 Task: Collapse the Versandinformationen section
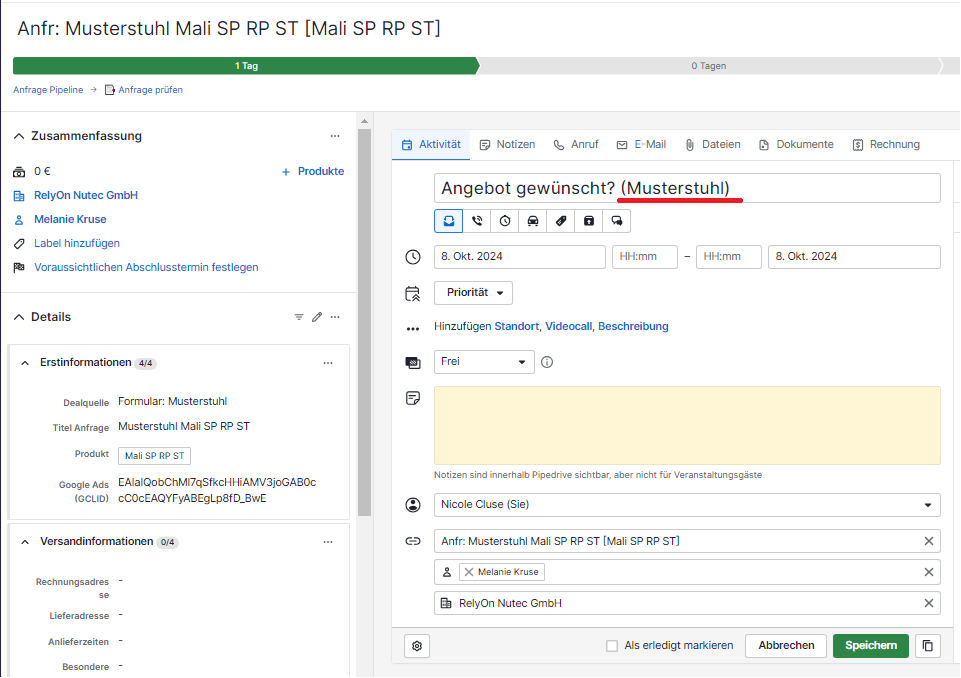25,542
